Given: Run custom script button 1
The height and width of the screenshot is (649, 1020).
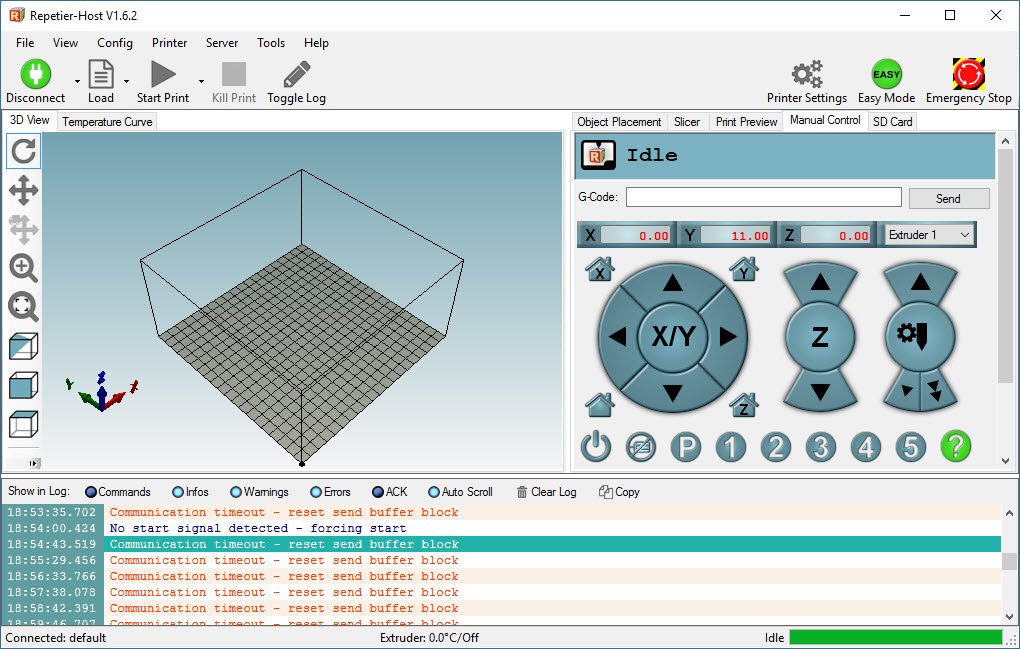Looking at the screenshot, I should click(x=731, y=447).
